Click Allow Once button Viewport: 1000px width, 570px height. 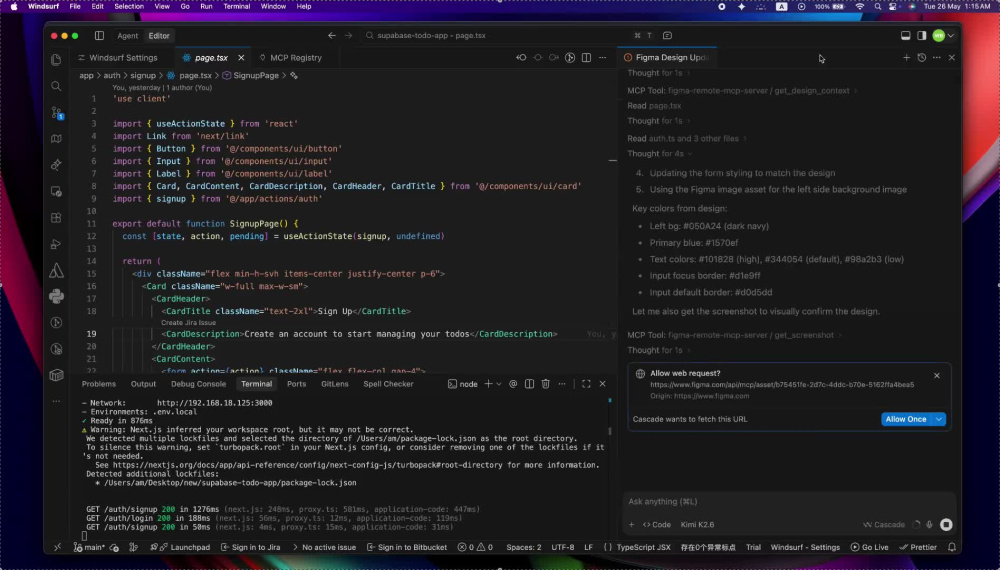[x=906, y=419]
